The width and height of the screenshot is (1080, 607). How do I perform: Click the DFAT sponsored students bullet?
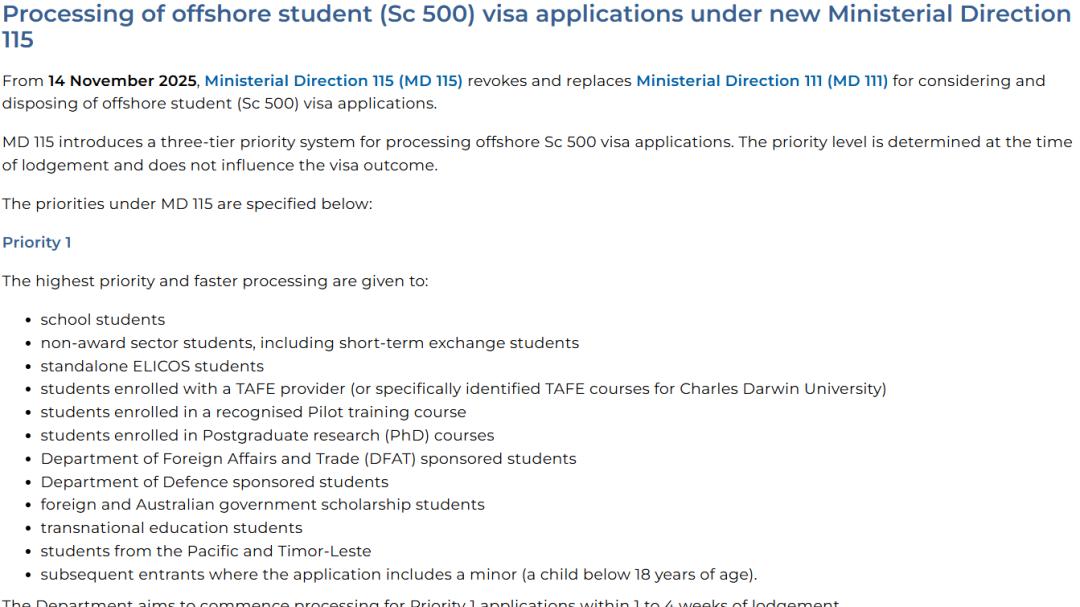coord(308,458)
